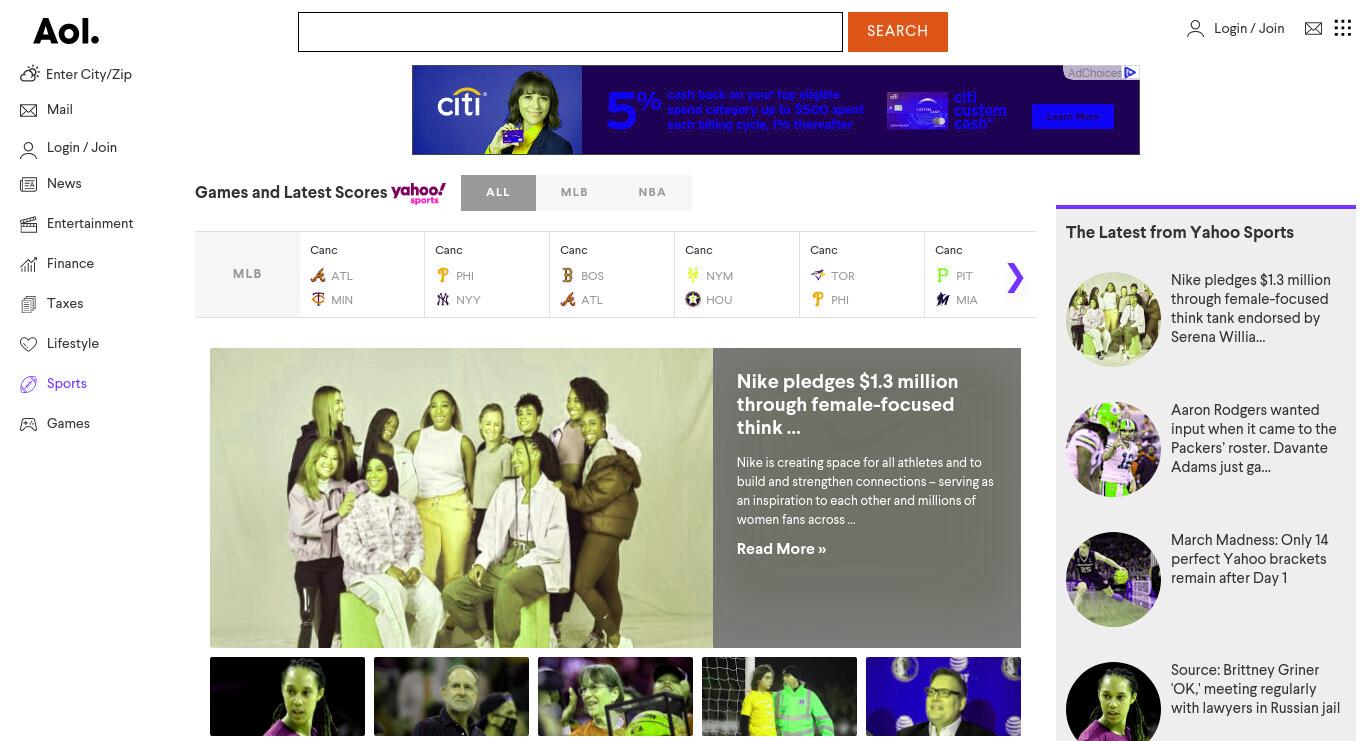The width and height of the screenshot is (1366, 741).
Task: Click the MIN Twins team logo
Action: pyautogui.click(x=318, y=299)
